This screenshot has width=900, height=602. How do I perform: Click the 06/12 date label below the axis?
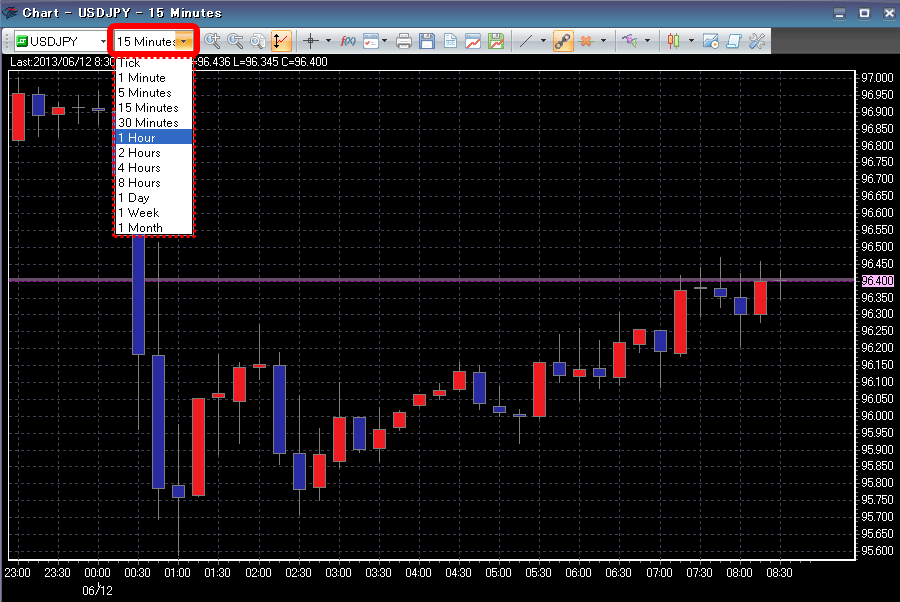(98, 591)
